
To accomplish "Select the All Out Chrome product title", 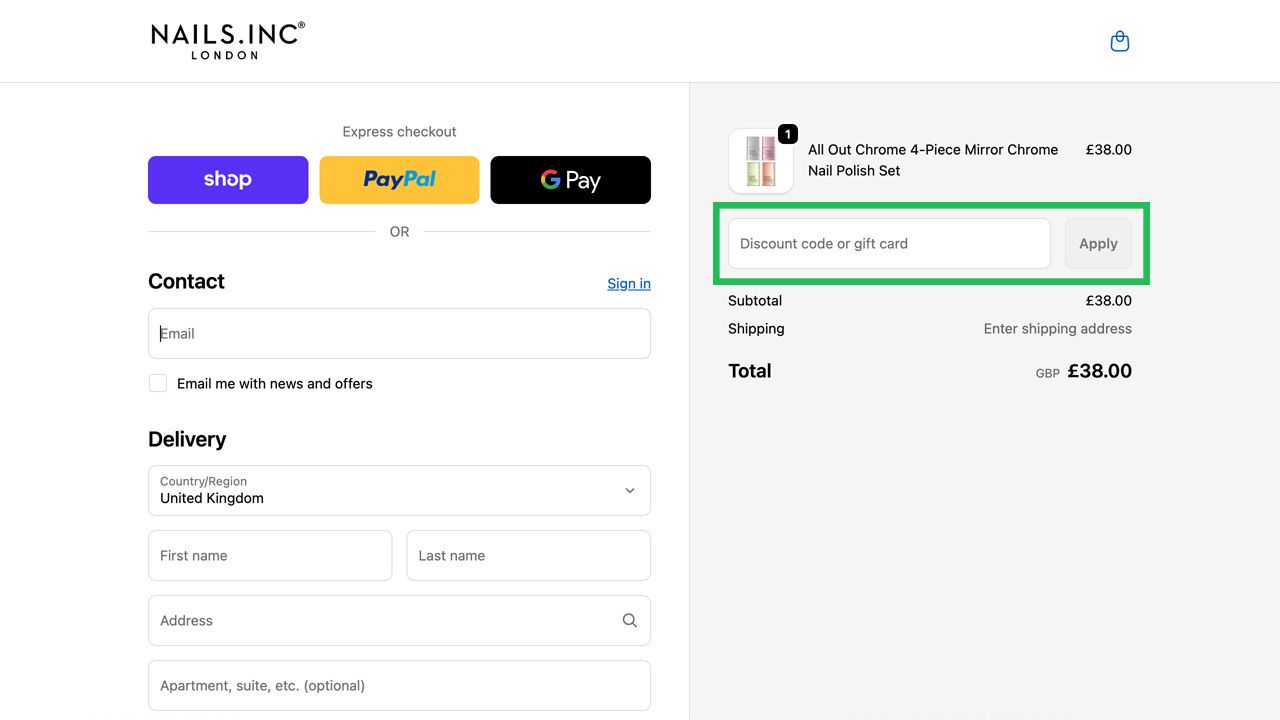I will point(932,159).
